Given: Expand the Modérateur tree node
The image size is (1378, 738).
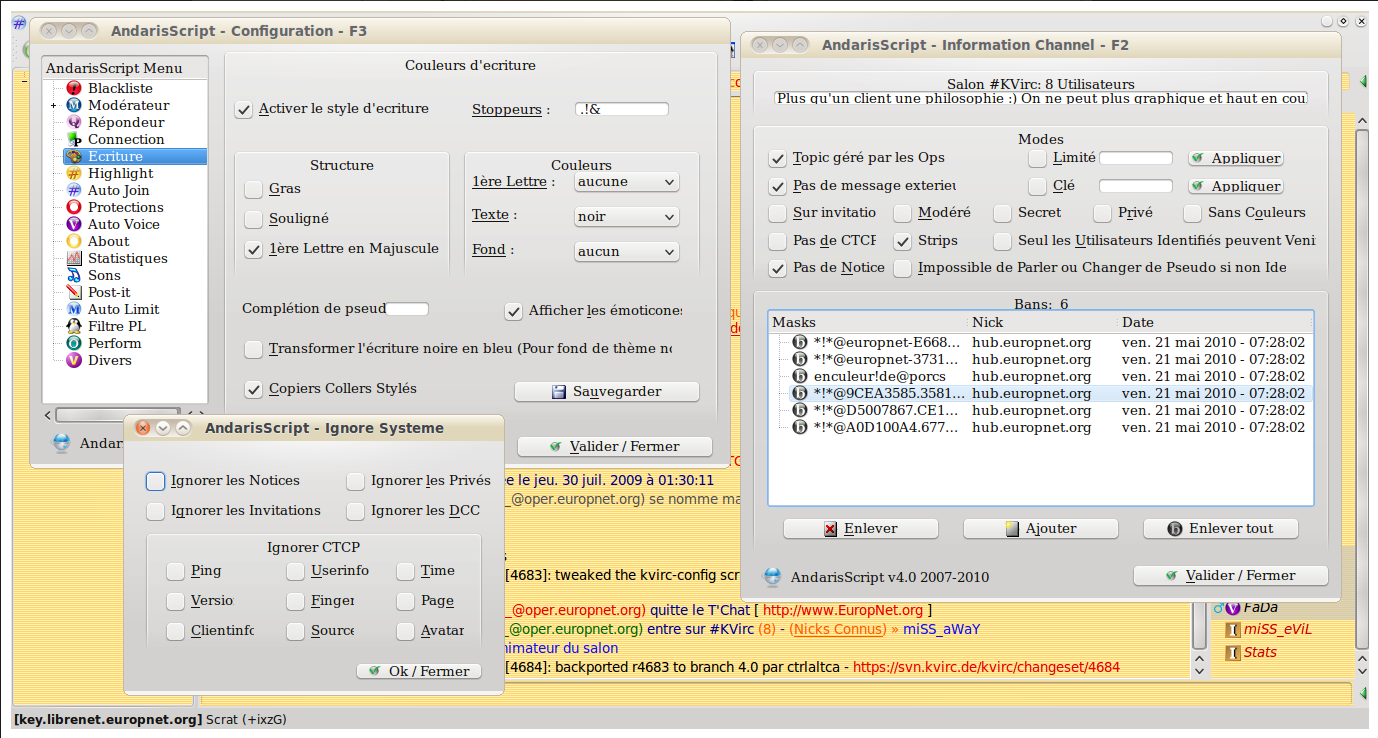Looking at the screenshot, I should (54, 105).
